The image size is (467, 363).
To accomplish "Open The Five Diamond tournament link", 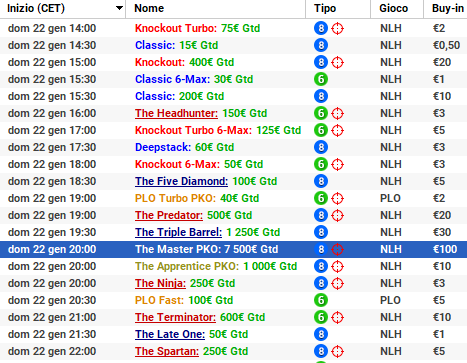I will tap(181, 181).
